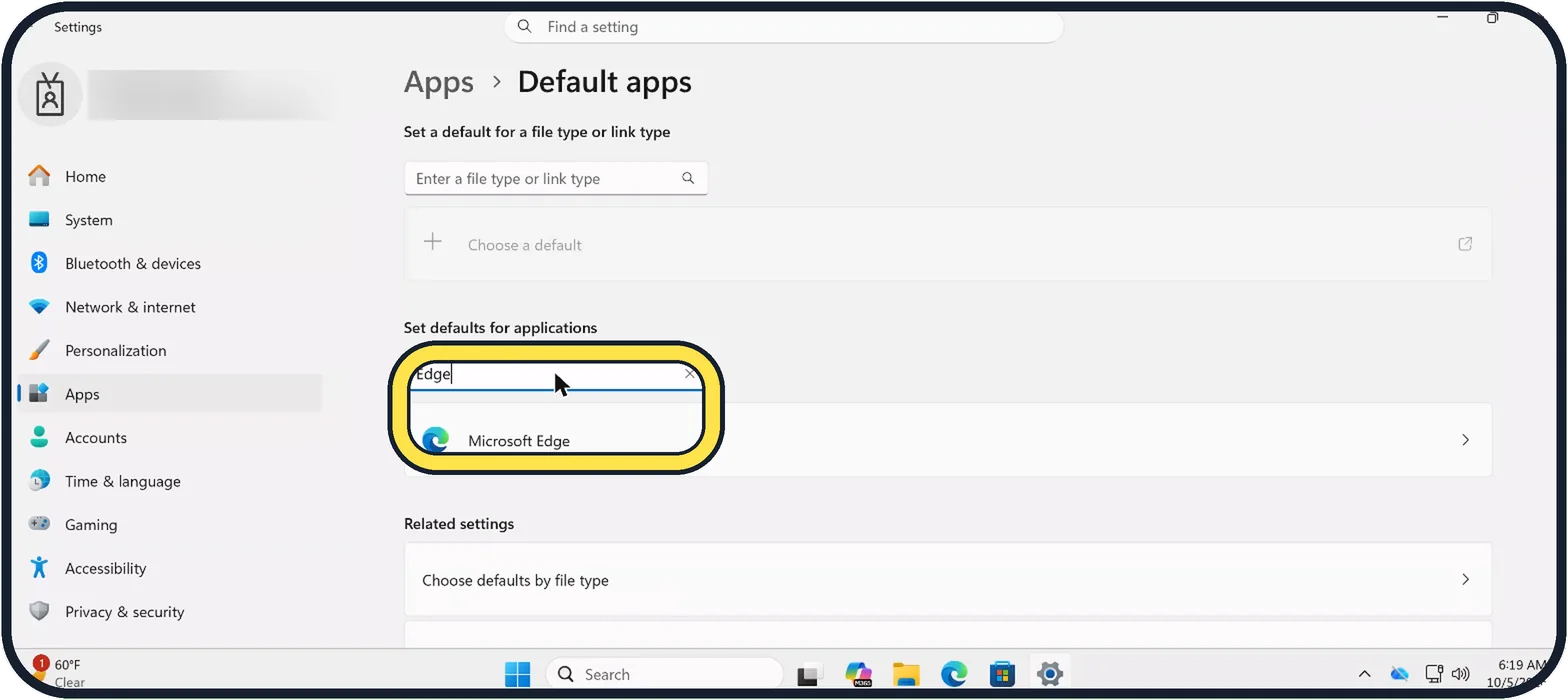This screenshot has width=1568, height=700.
Task: Click the OneDrive cloud tray icon
Action: tap(1399, 675)
